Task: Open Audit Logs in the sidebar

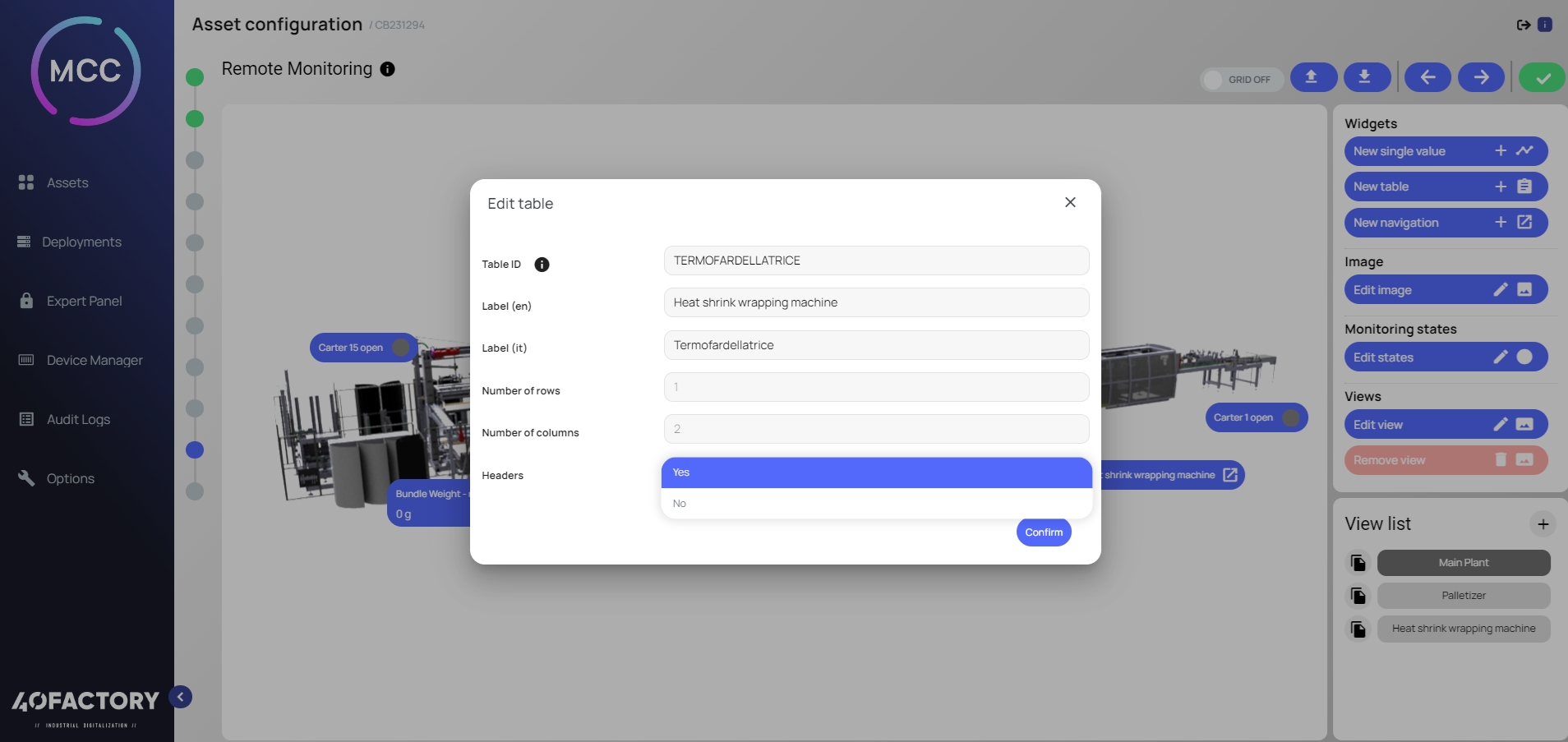Action: pos(78,419)
